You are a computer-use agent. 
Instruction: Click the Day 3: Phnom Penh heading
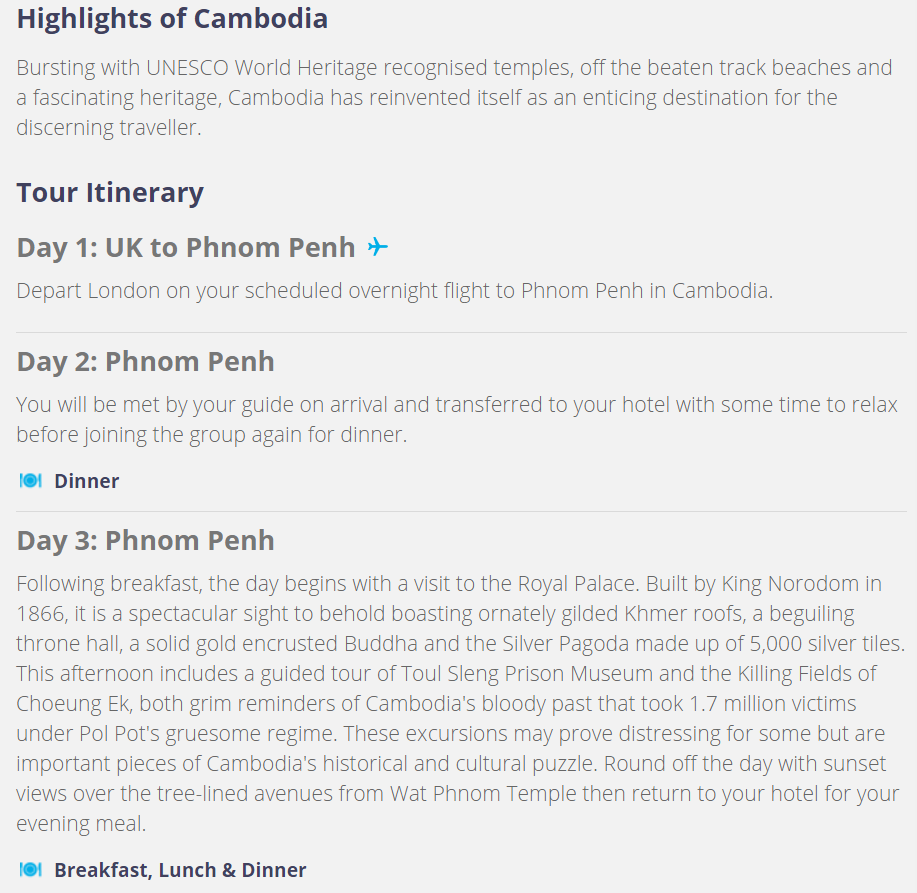[146, 540]
